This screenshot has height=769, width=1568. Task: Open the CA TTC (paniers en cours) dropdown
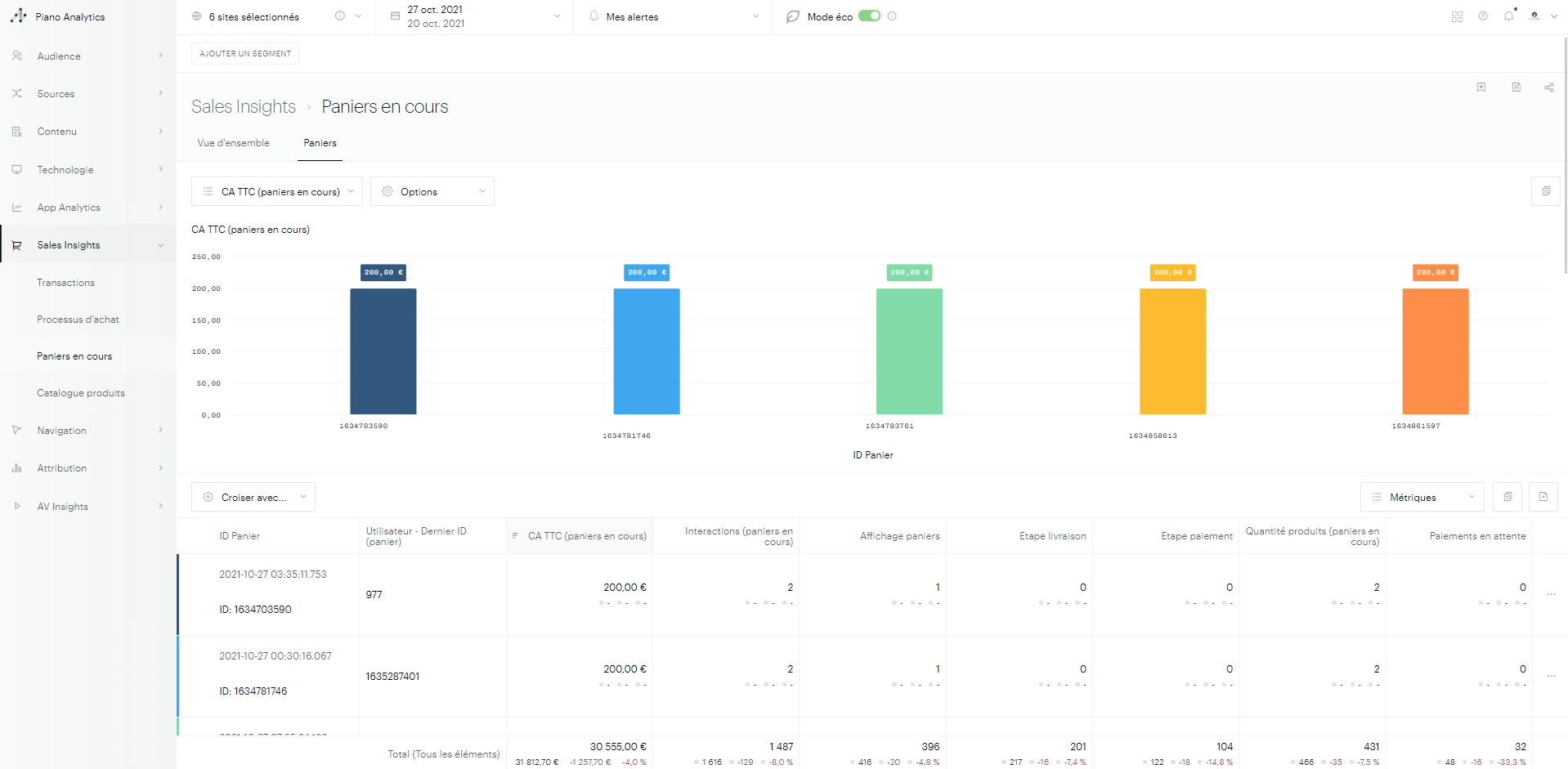277,191
